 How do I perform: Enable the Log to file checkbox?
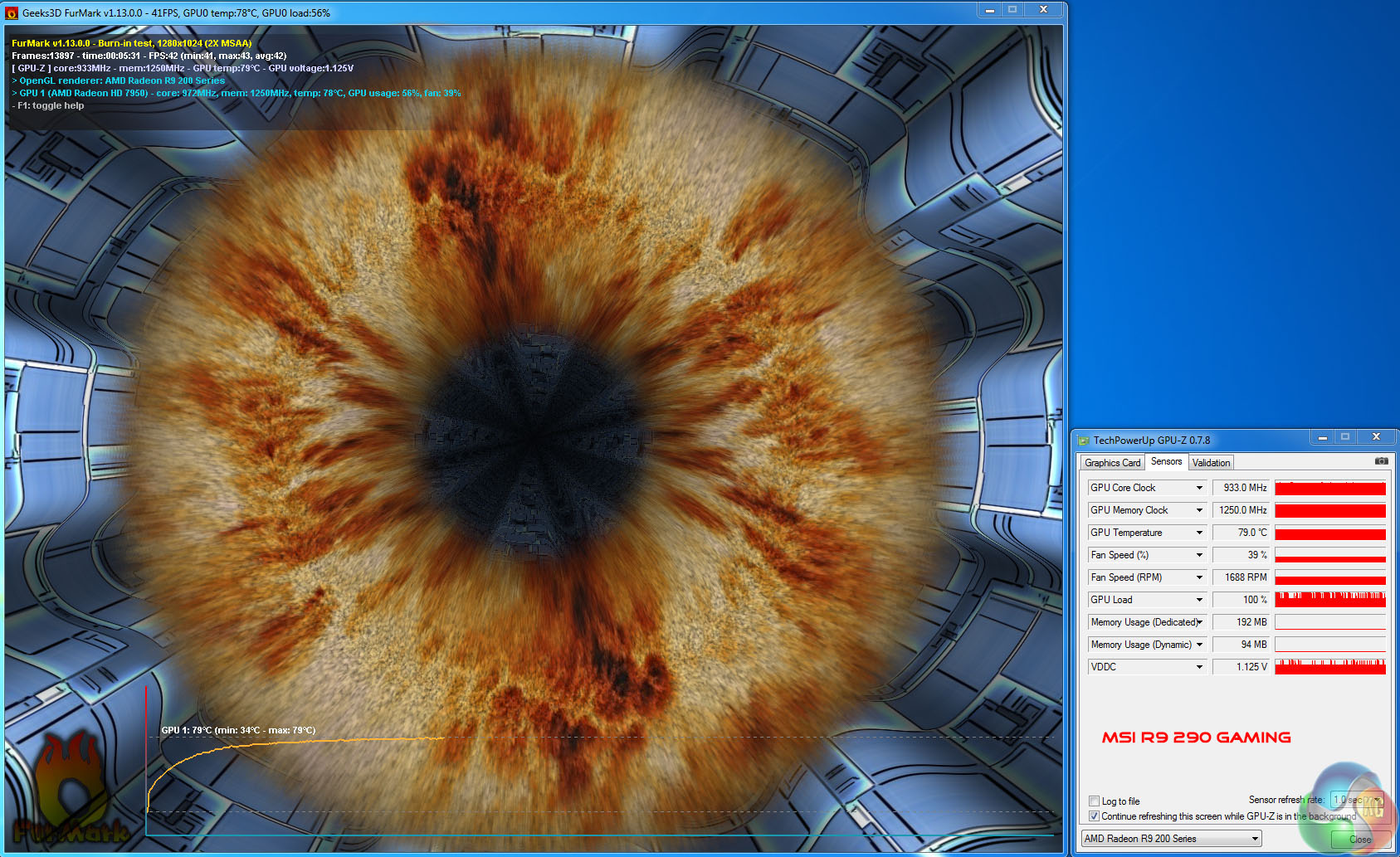[1094, 801]
